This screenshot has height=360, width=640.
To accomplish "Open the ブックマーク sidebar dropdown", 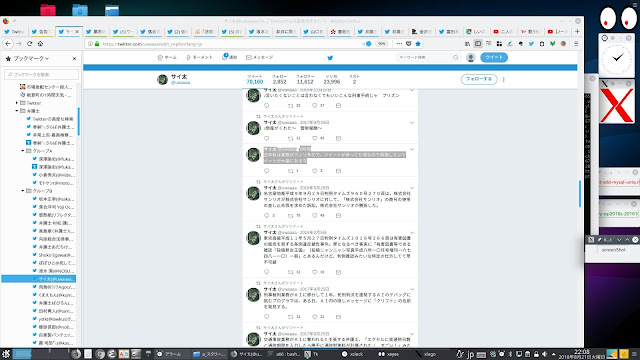I will 31,59.
